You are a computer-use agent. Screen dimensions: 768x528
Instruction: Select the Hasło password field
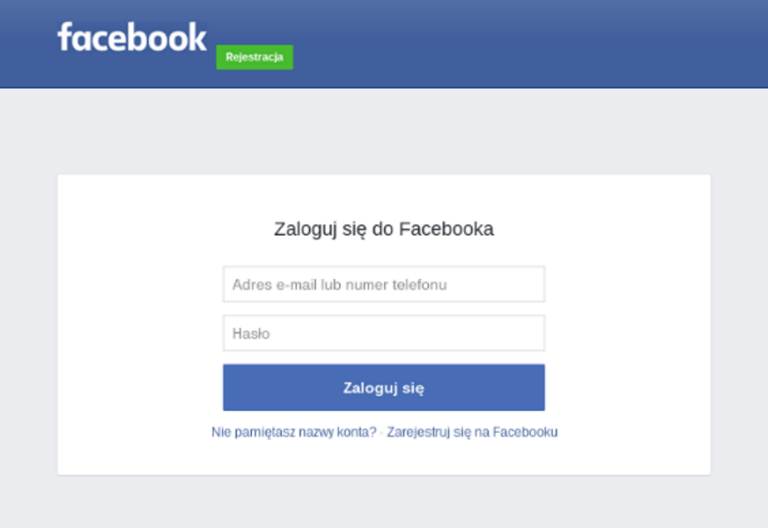[384, 333]
